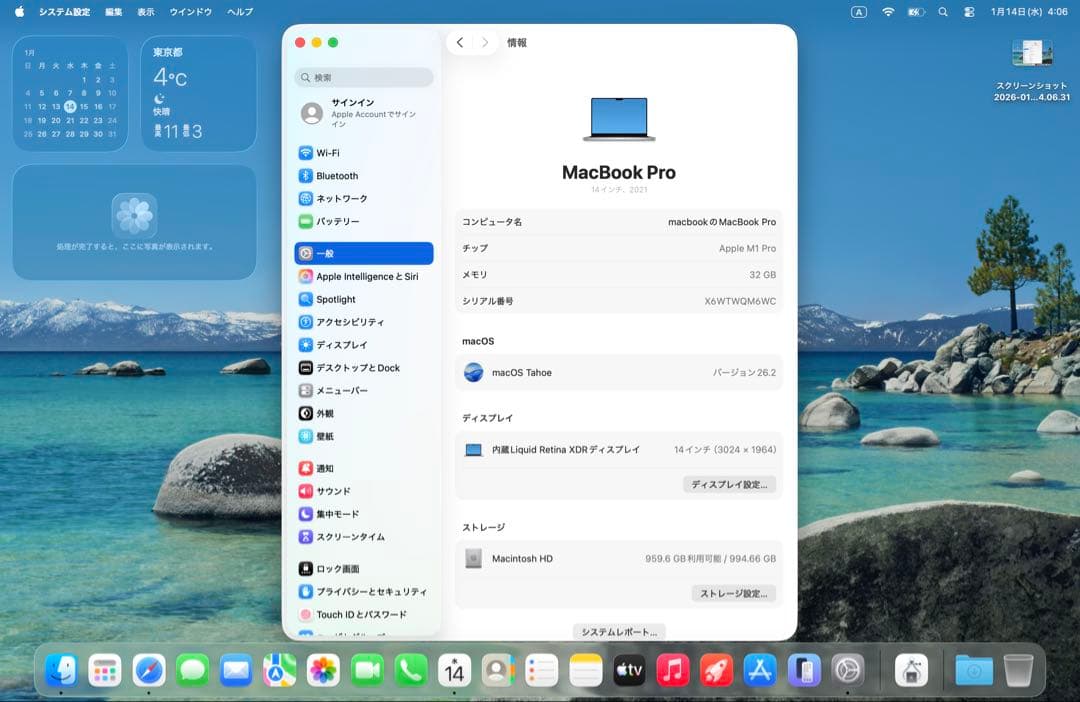Click the back navigation chevron
Screen dimensions: 1080x702
(x=459, y=43)
